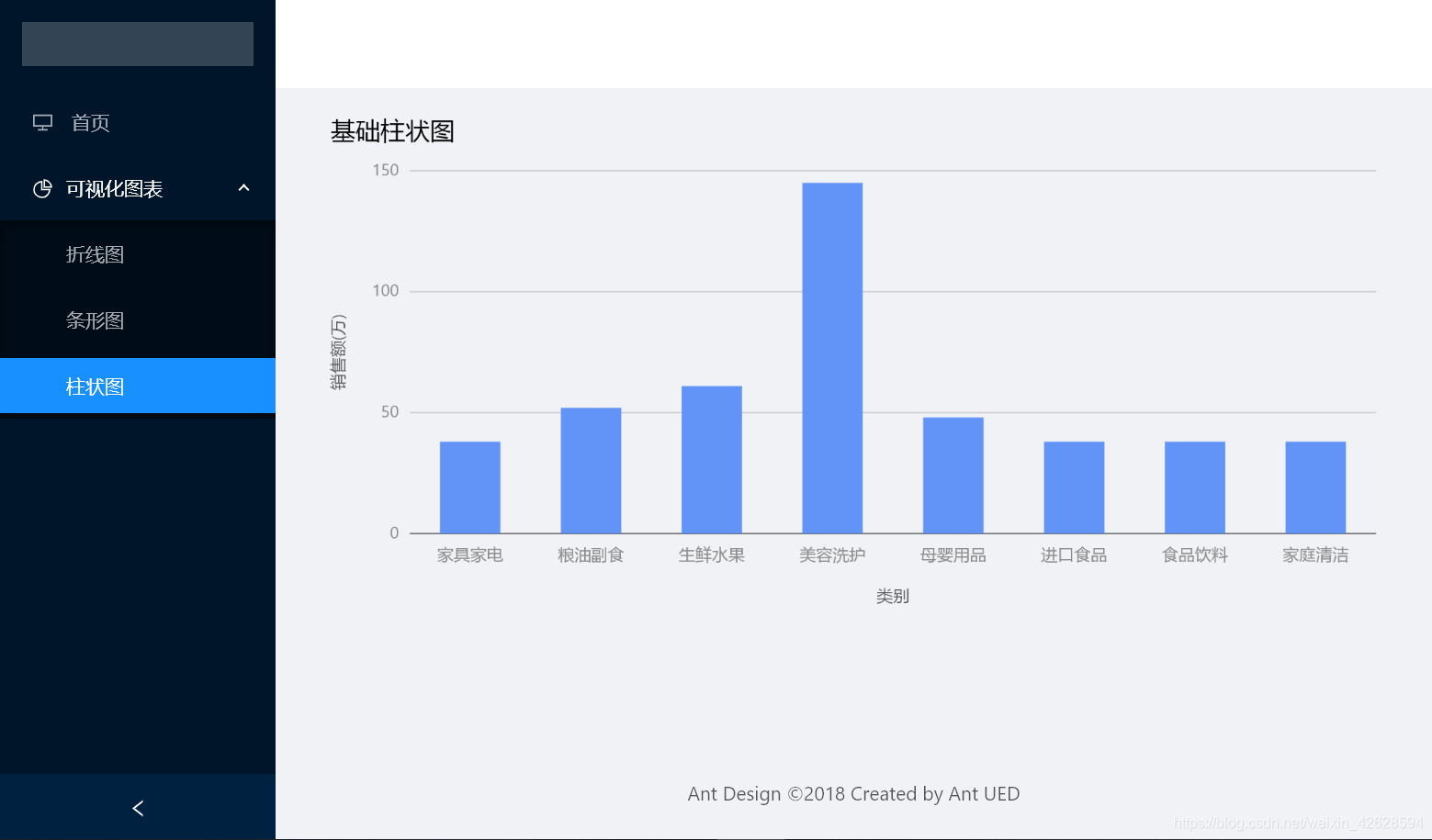Click the 母婴用品 bar in the chart
Image resolution: width=1432 pixels, height=840 pixels.
coord(953,476)
